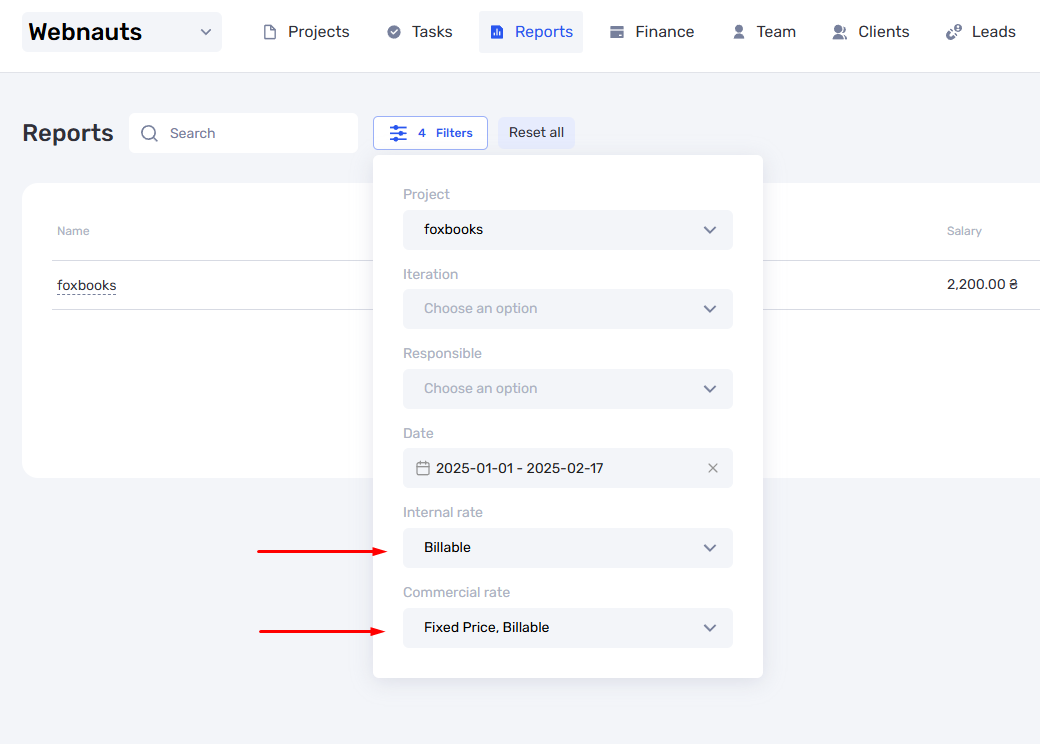Clear the date range with X
This screenshot has height=744, width=1040.
click(713, 468)
